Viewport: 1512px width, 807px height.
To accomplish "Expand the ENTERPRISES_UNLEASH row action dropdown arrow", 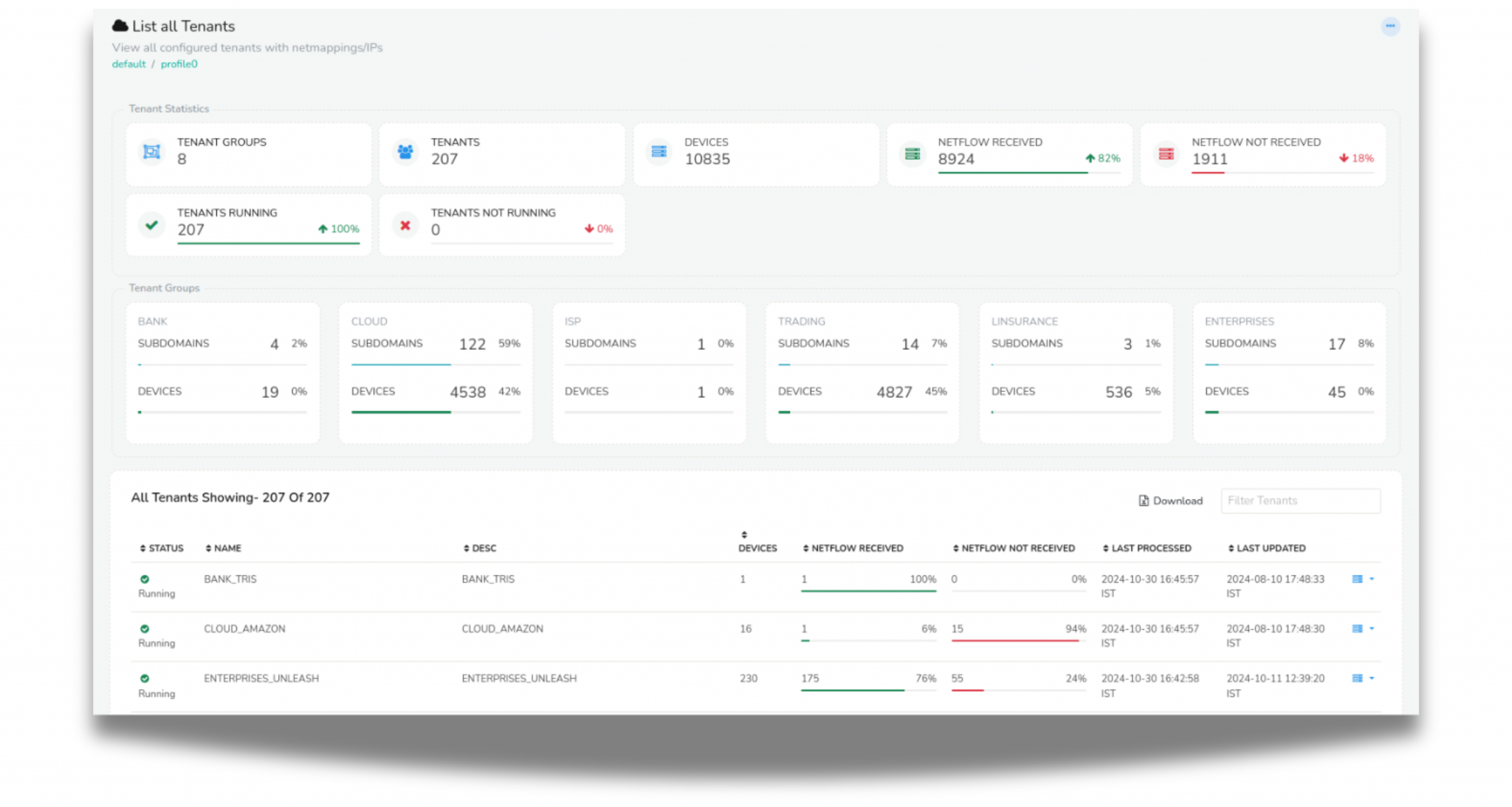I will point(1372,679).
